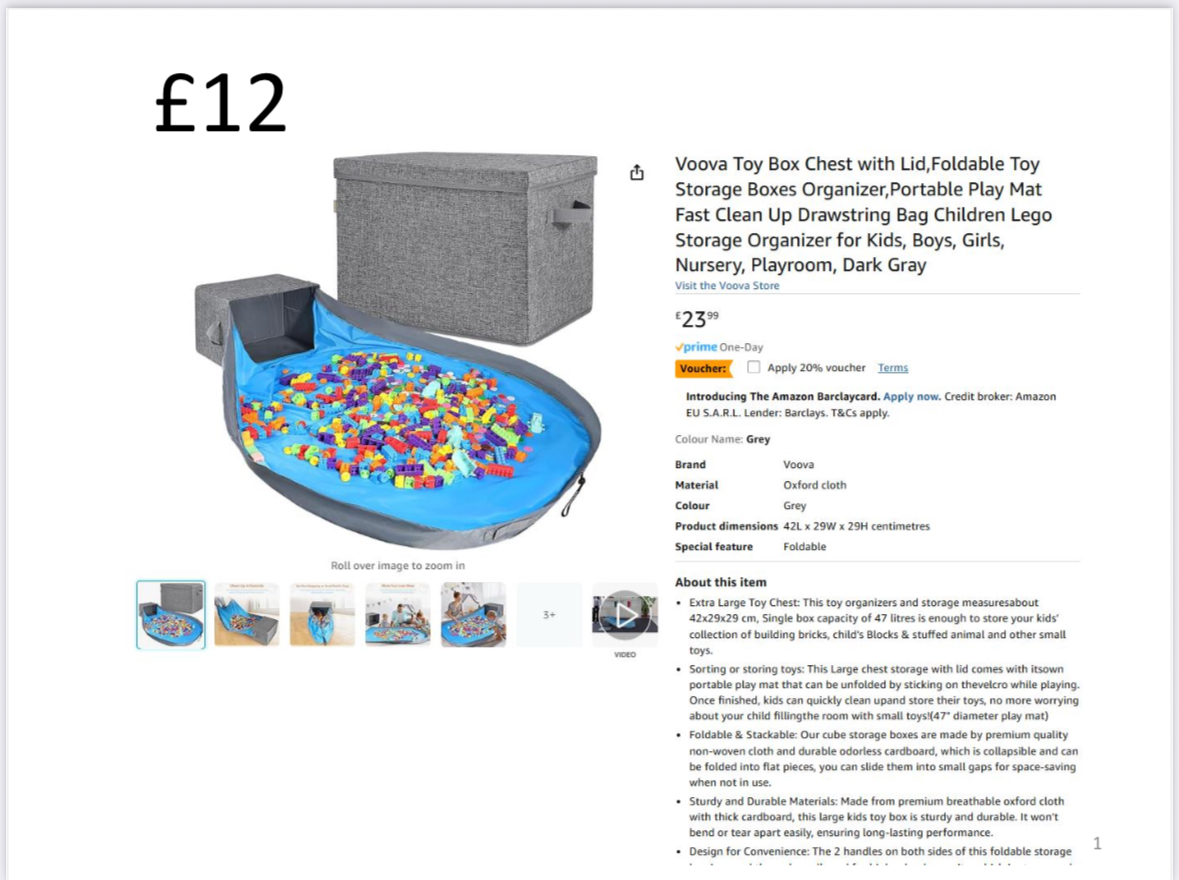Viewport: 1179px width, 880px height.
Task: Tick the Apply 20% voucher checkbox
Action: (754, 367)
